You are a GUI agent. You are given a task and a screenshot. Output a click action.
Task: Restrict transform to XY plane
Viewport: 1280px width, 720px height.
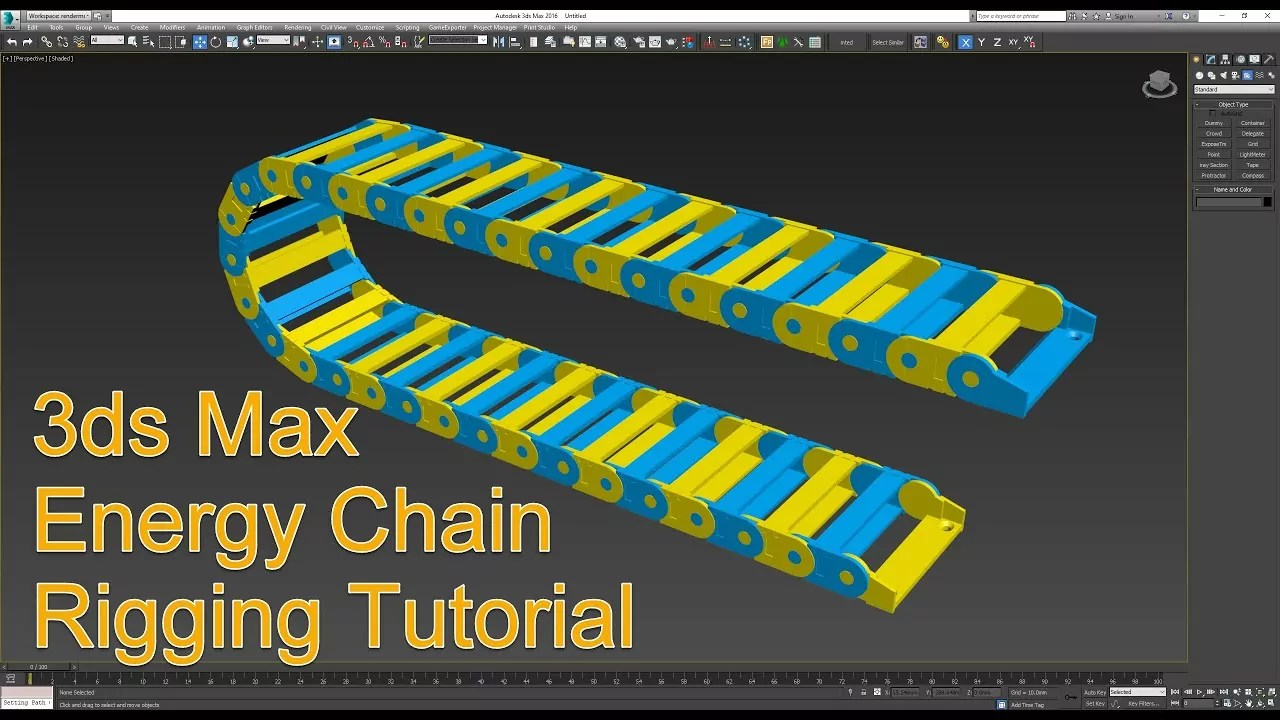click(1013, 42)
